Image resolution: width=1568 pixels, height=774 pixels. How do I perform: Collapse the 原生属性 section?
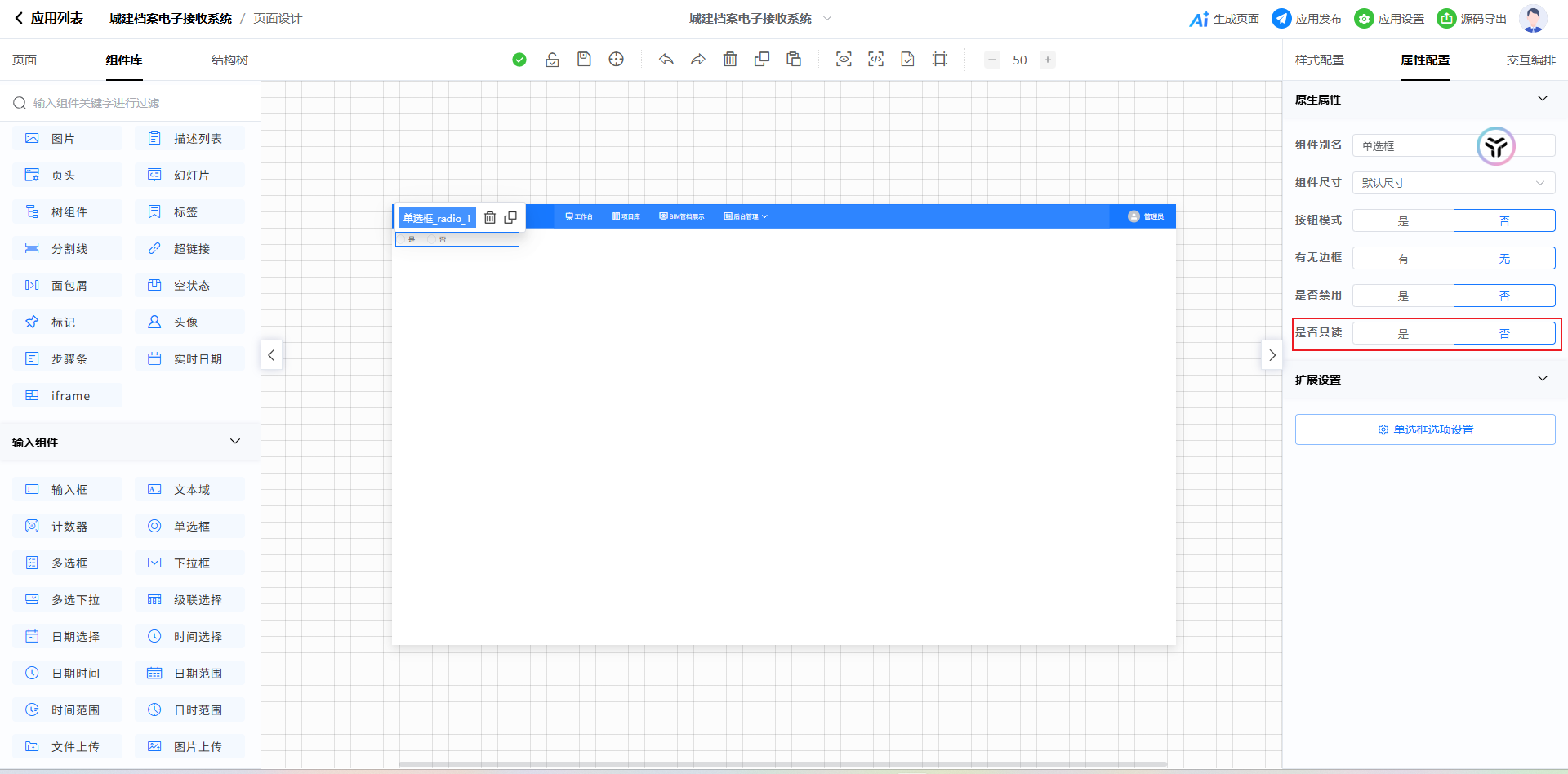1542,99
